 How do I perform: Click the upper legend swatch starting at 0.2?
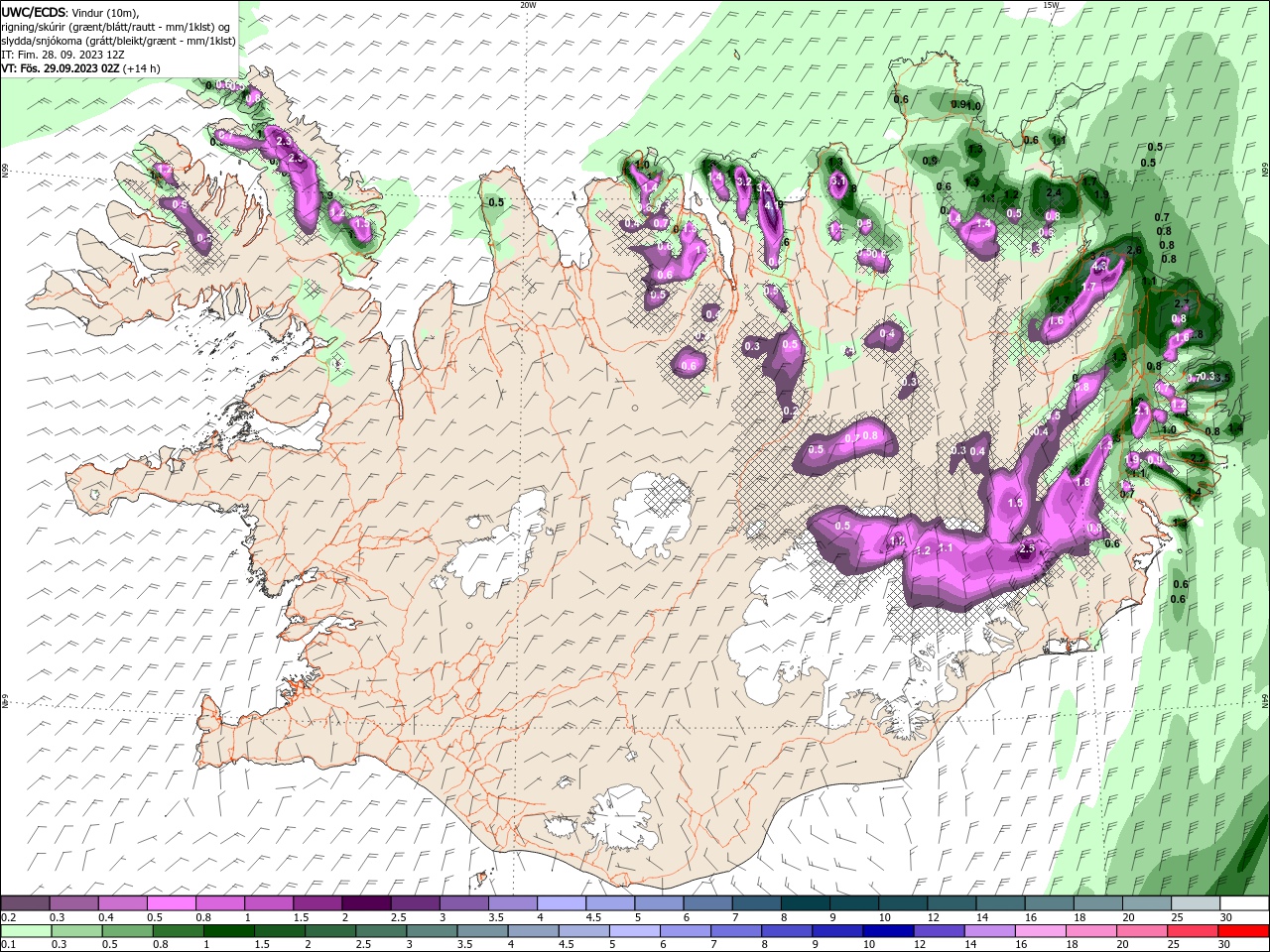[x=25, y=903]
